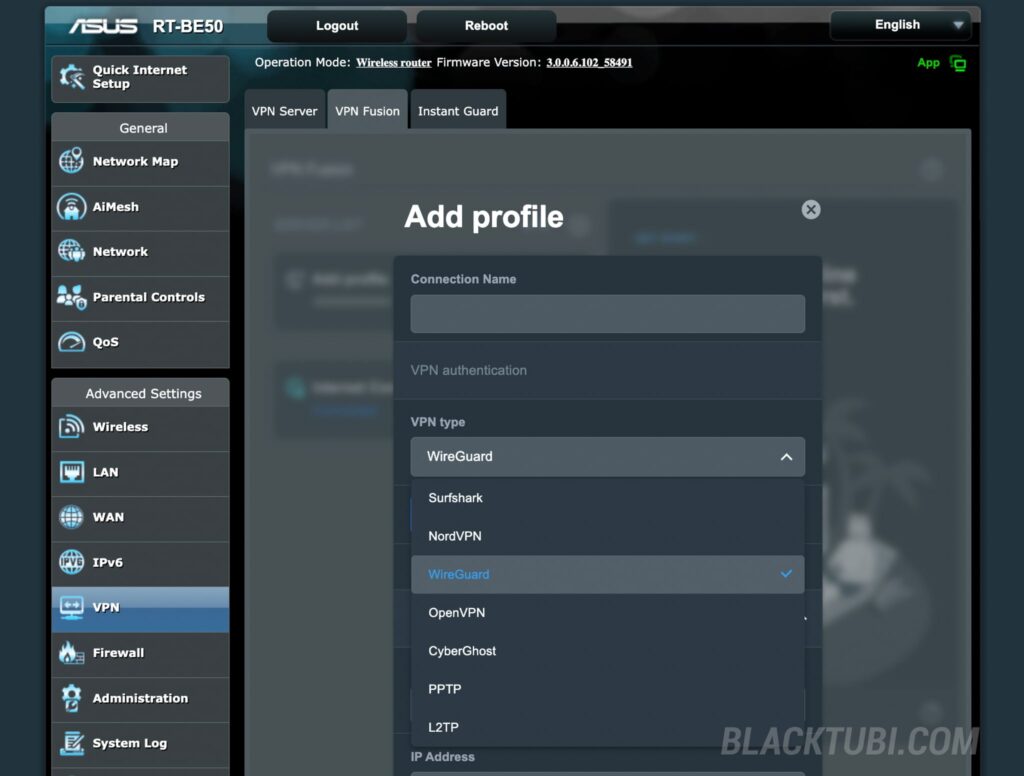
Task: Close the Add profile dialog
Action: pyautogui.click(x=811, y=209)
